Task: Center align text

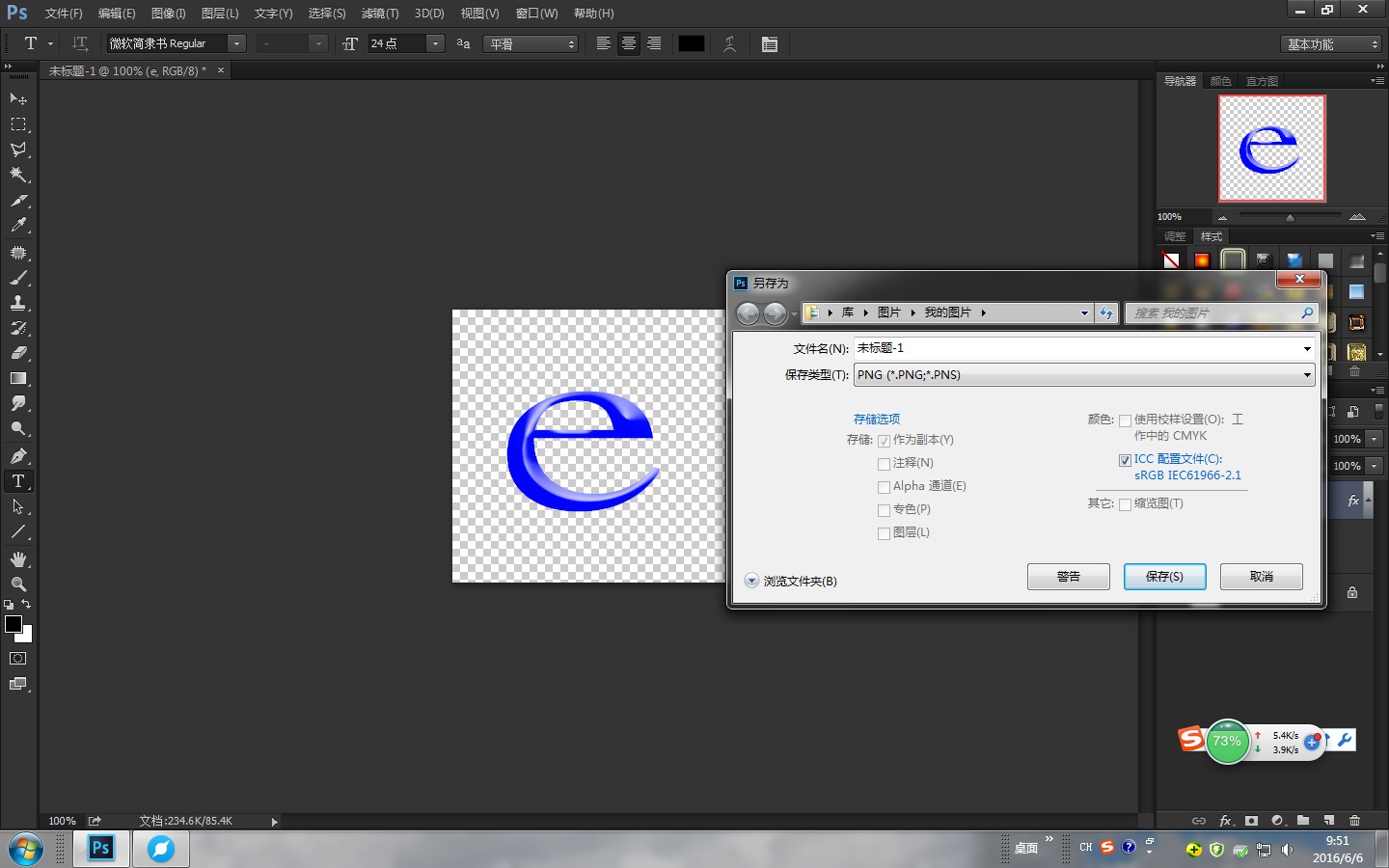Action: click(629, 43)
